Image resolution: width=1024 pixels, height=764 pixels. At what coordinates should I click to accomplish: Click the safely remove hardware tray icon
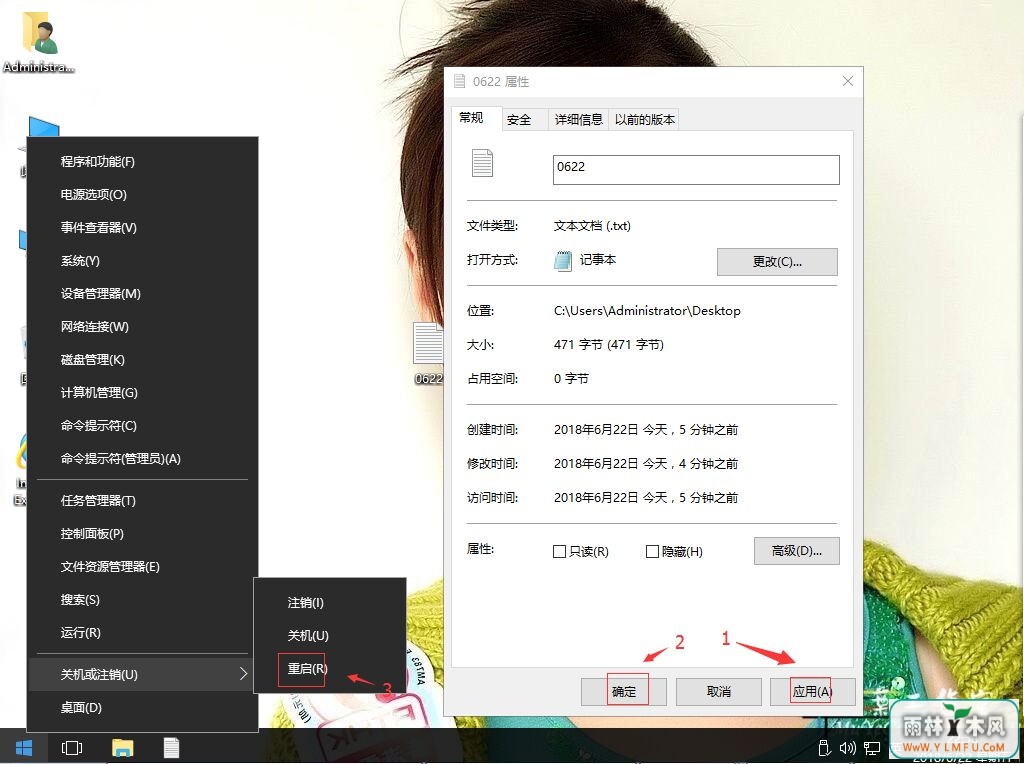(824, 748)
